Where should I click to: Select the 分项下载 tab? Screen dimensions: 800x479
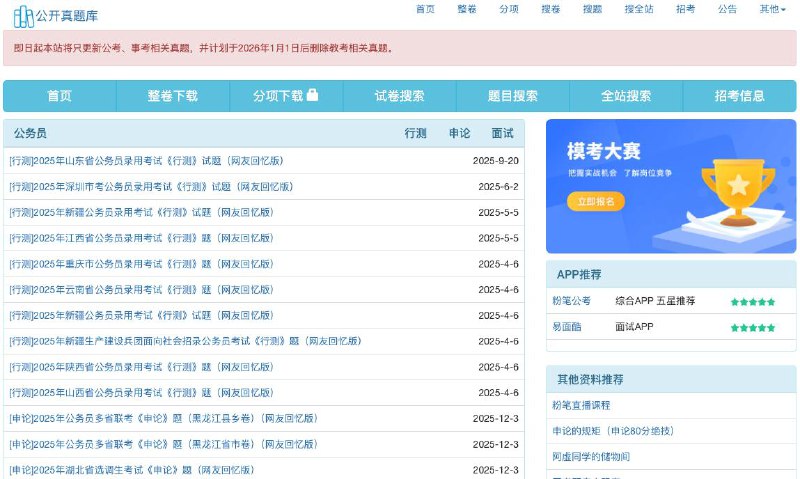286,96
